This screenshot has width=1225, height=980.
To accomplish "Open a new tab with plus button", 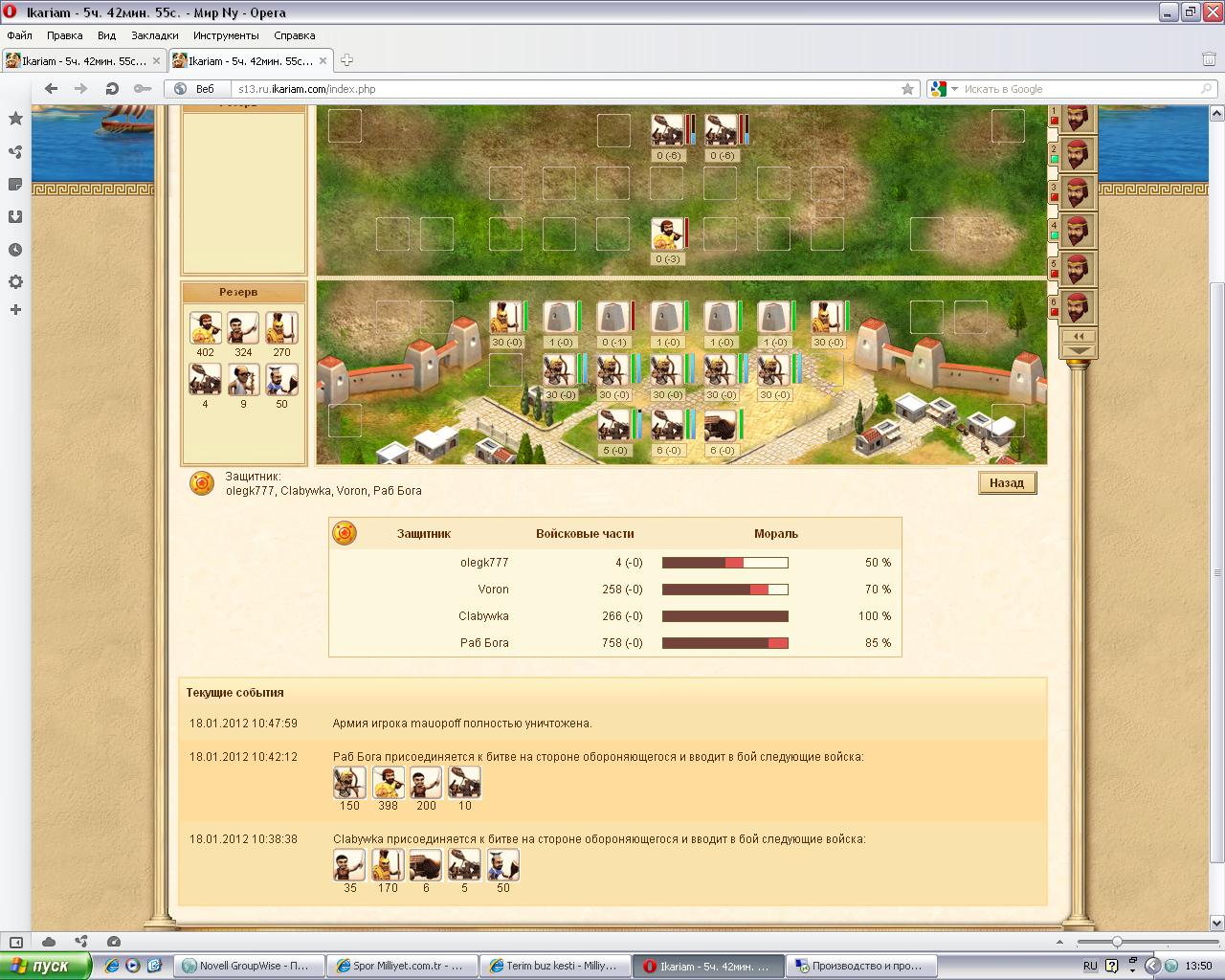I will pos(346,60).
